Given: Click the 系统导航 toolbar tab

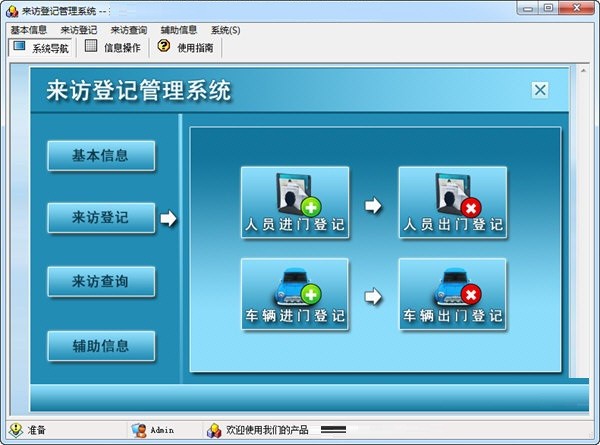Looking at the screenshot, I should (41, 47).
